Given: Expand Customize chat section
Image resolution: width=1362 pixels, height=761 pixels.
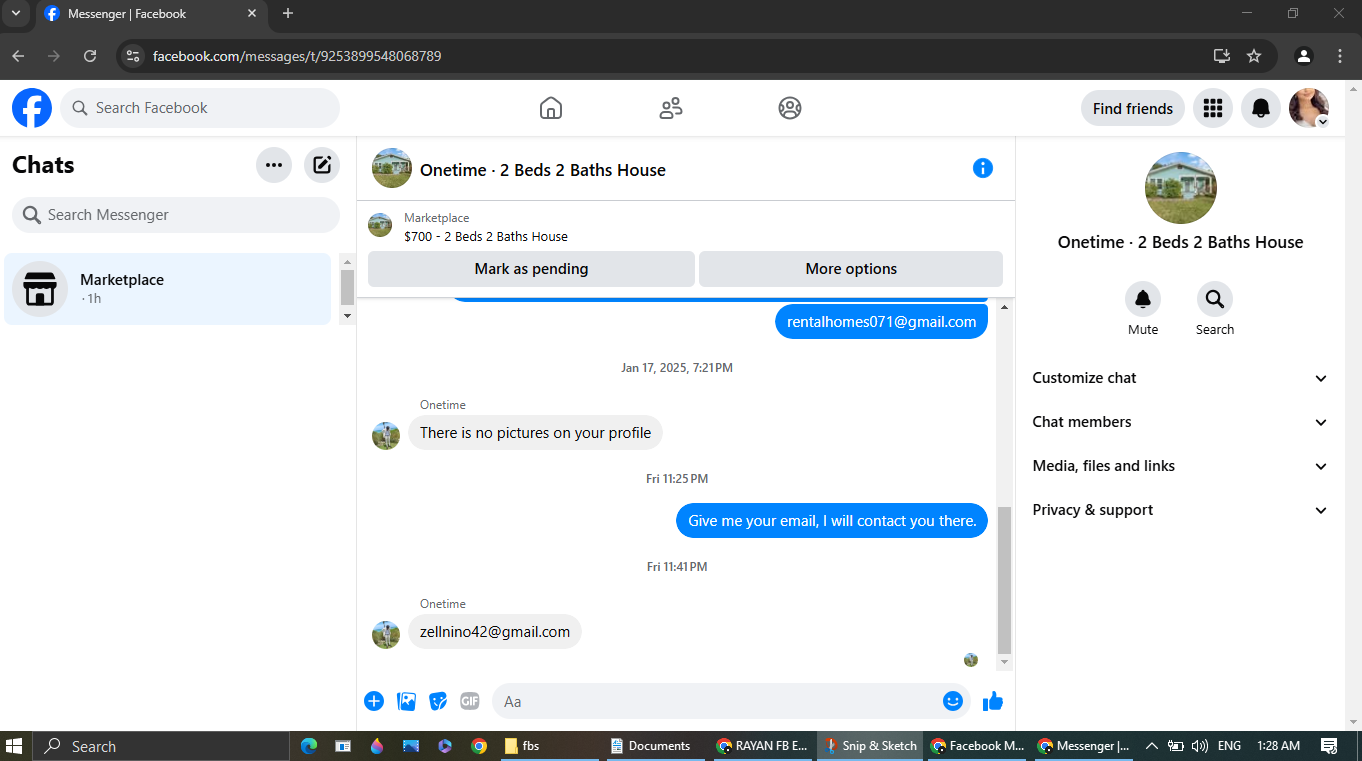Looking at the screenshot, I should (1180, 378).
